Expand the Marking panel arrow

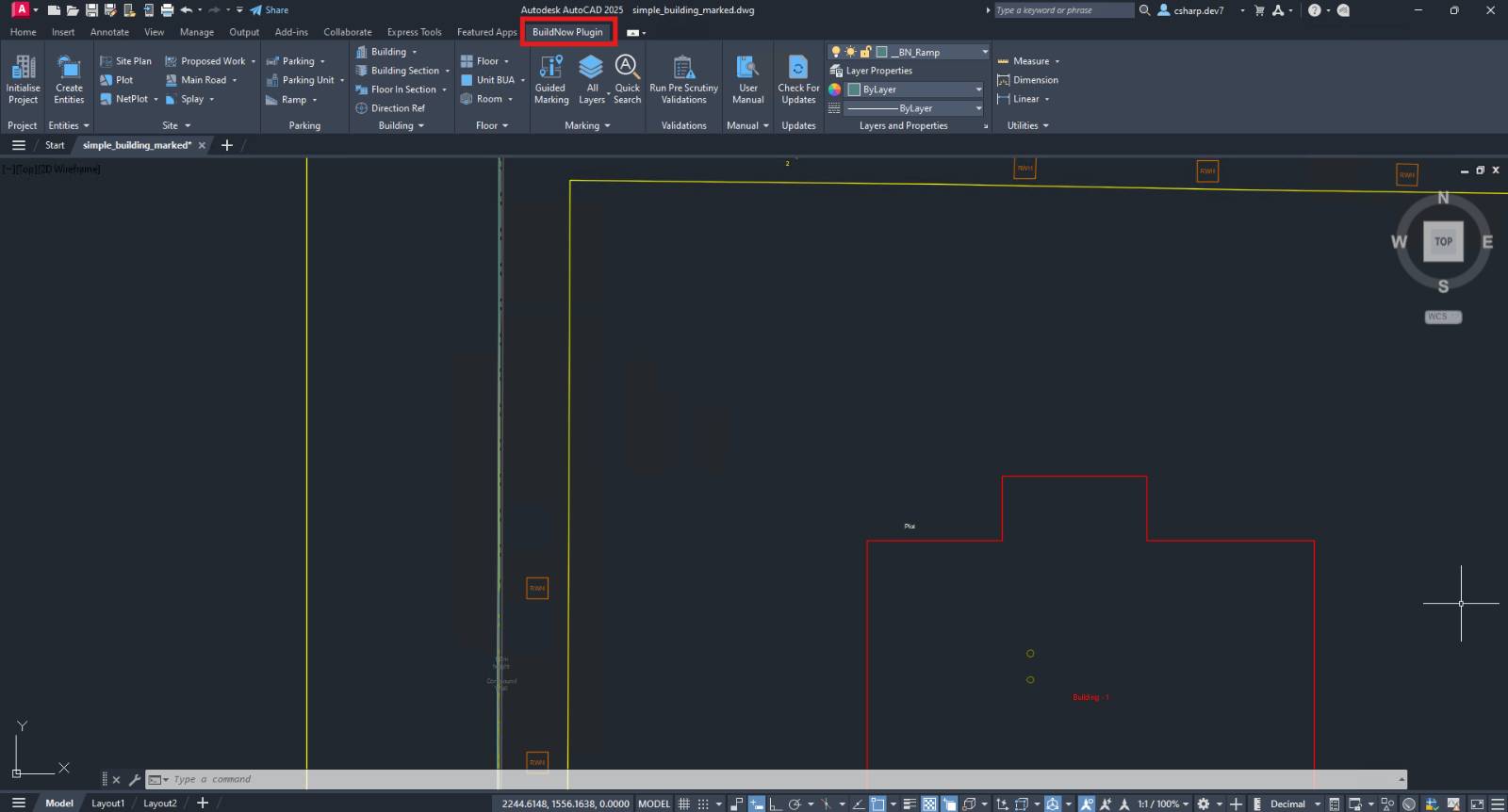coord(607,125)
